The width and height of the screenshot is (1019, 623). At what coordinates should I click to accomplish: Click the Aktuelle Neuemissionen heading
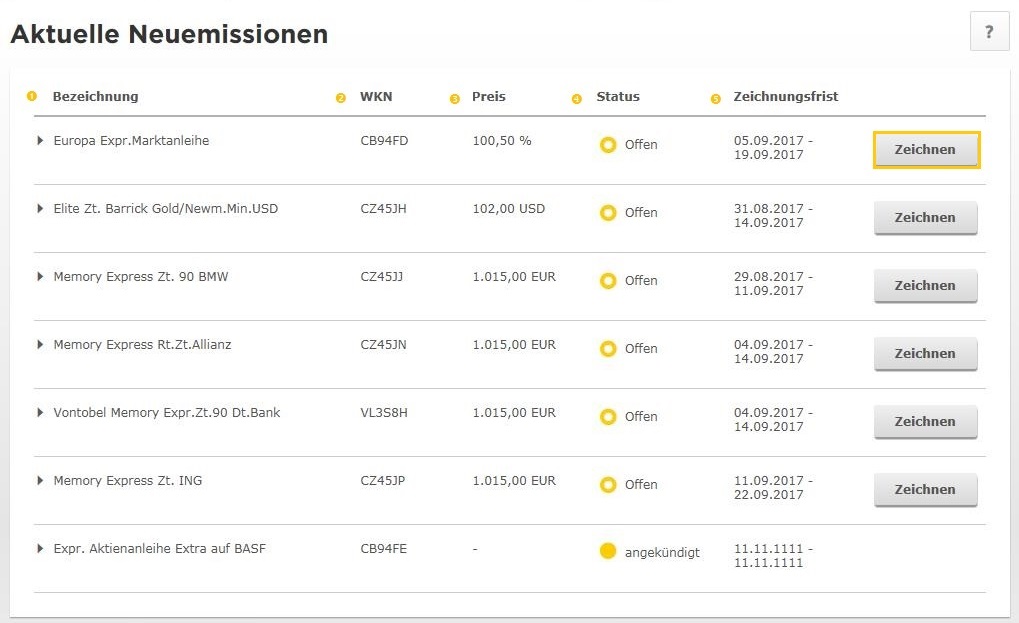(169, 34)
